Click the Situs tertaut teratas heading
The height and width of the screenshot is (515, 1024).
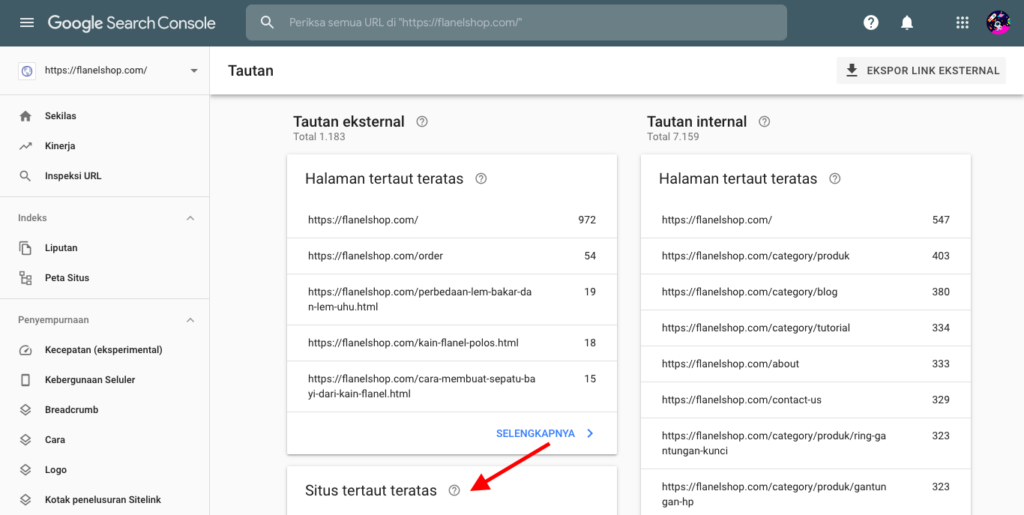click(371, 490)
